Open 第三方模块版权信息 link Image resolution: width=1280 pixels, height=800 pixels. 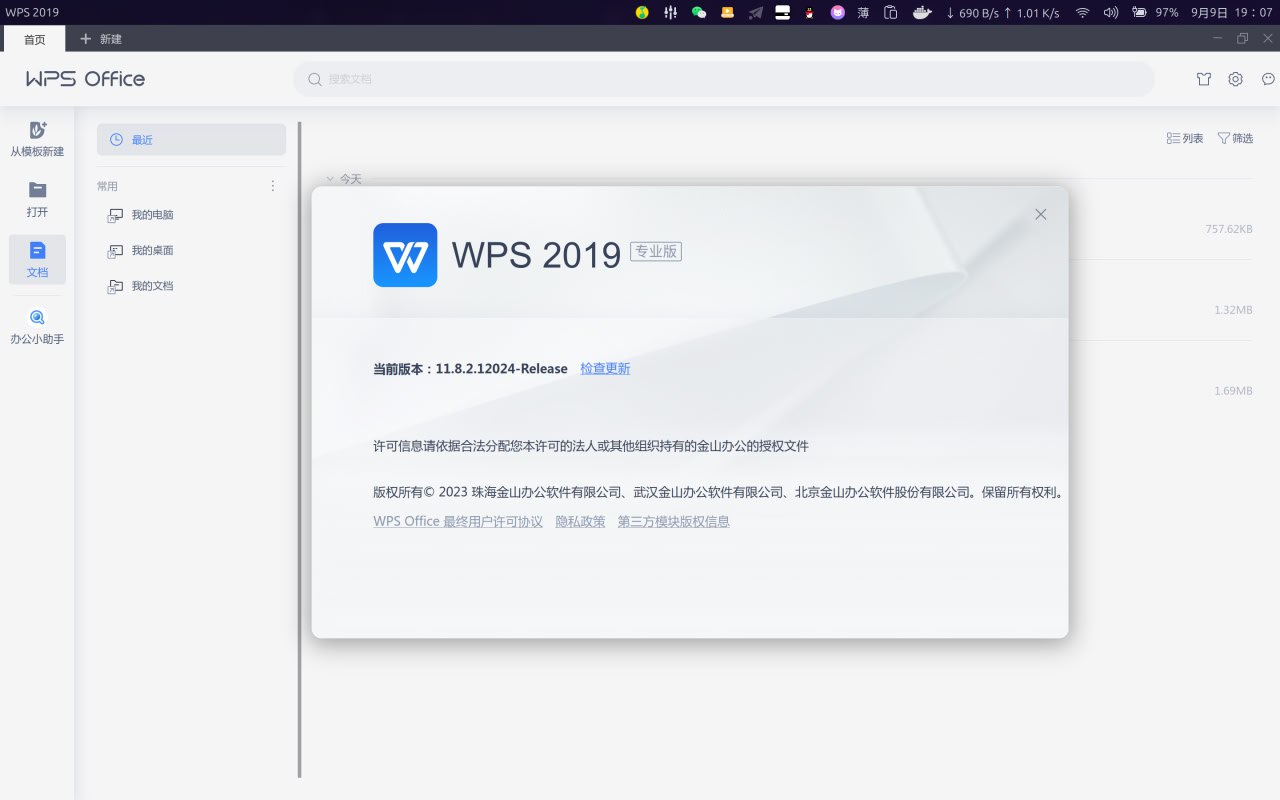673,522
